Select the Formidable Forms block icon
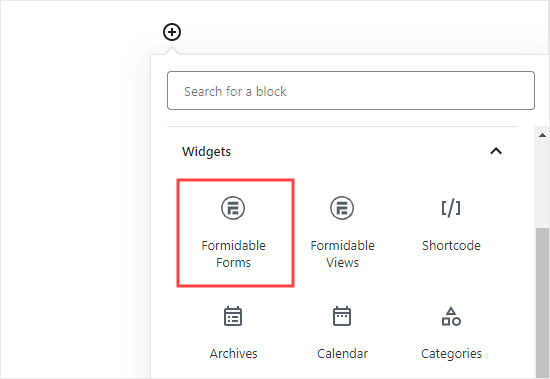The width and height of the screenshot is (550, 379). pyautogui.click(x=233, y=208)
